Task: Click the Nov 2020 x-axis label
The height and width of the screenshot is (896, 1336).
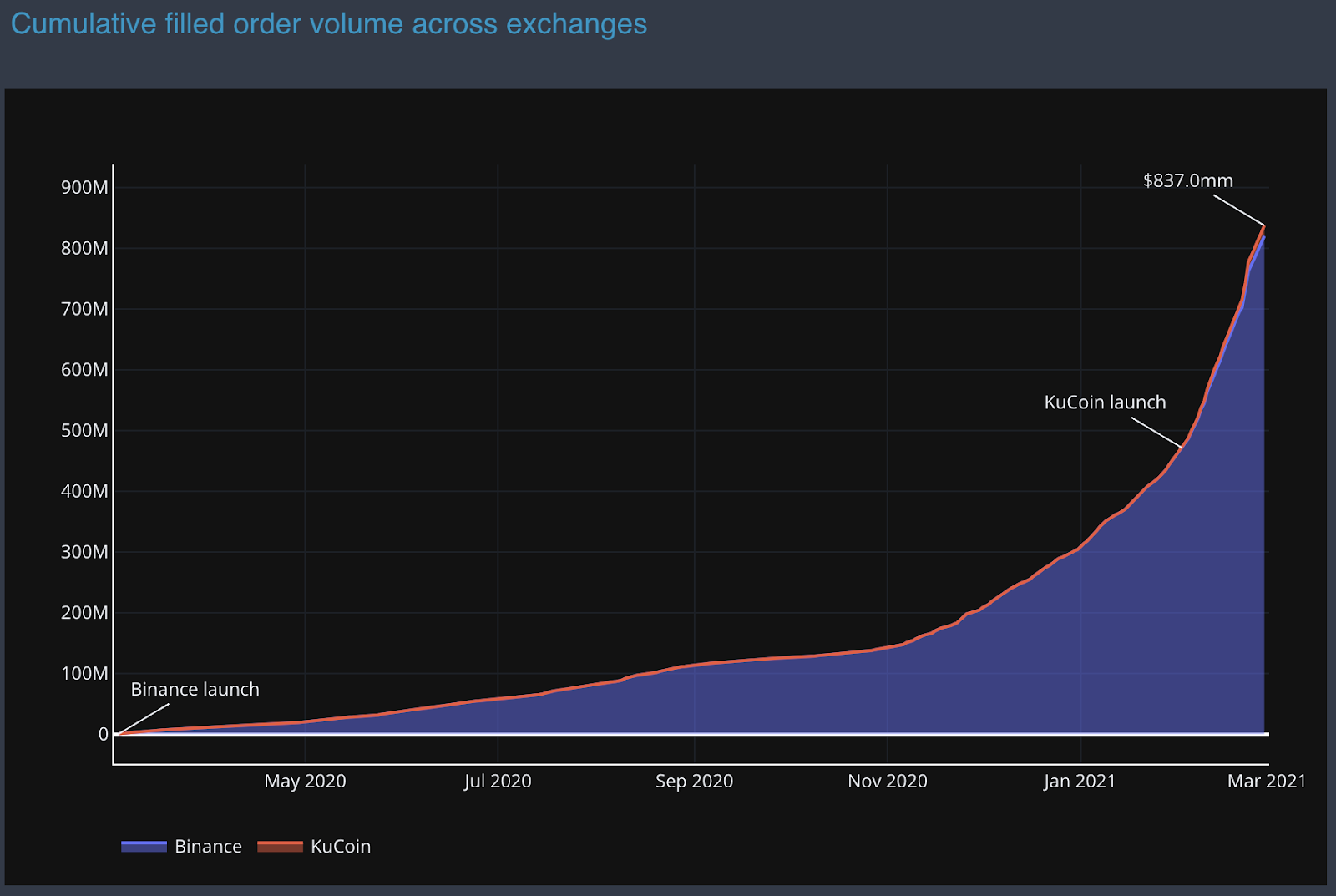Action: [887, 782]
